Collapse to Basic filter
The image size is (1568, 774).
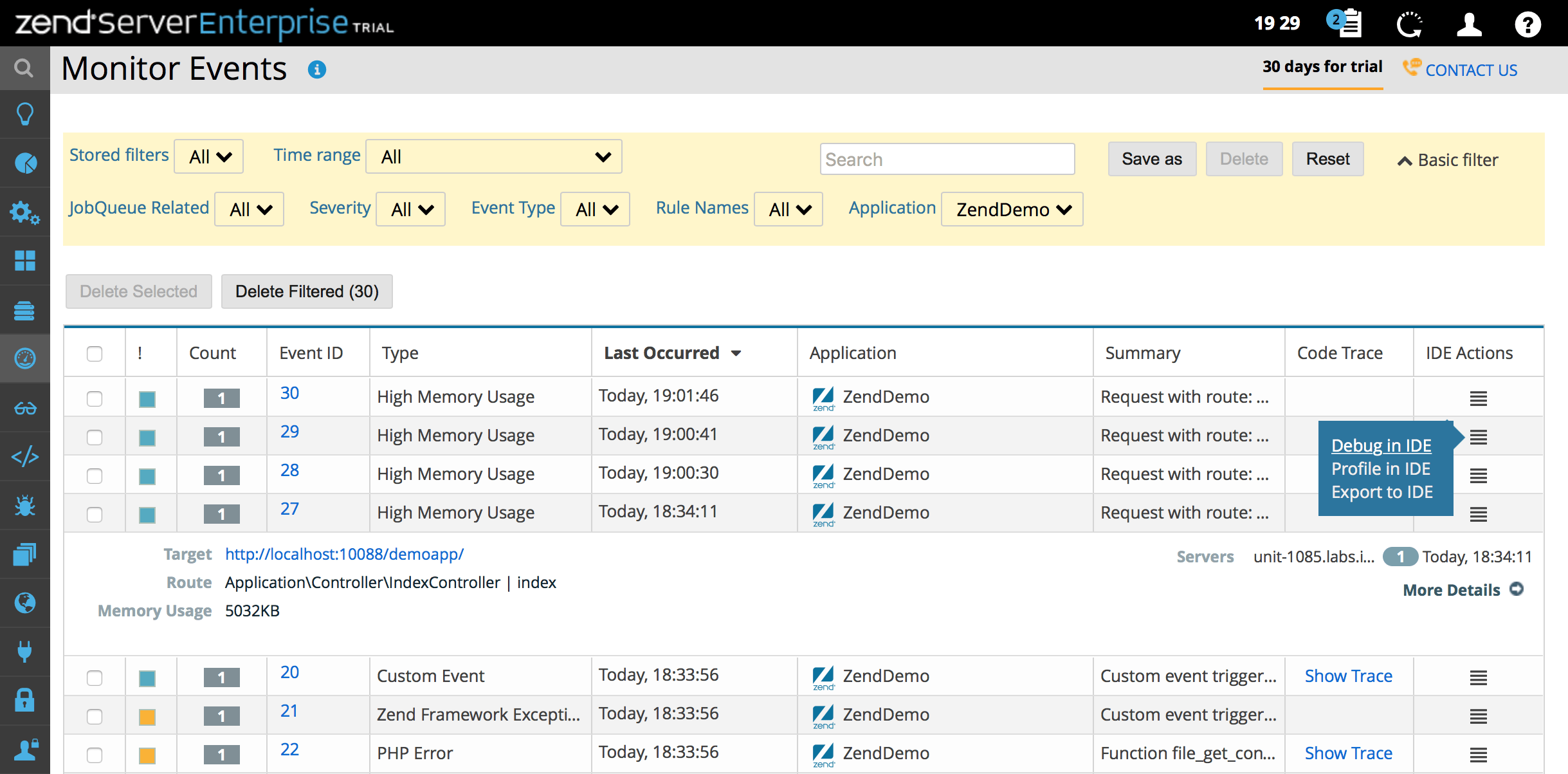[x=1448, y=160]
